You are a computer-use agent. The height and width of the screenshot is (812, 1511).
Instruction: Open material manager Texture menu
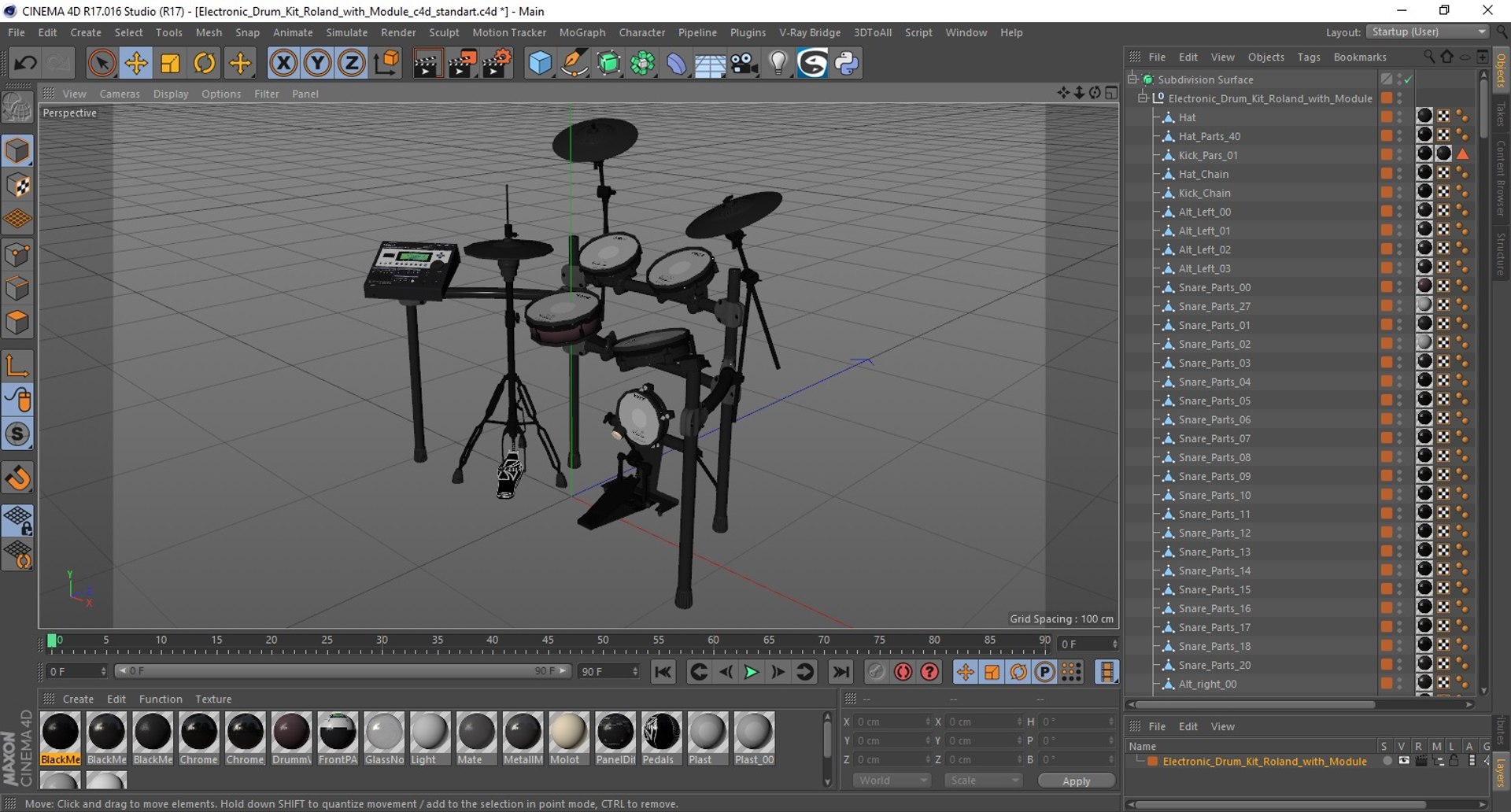(x=213, y=699)
